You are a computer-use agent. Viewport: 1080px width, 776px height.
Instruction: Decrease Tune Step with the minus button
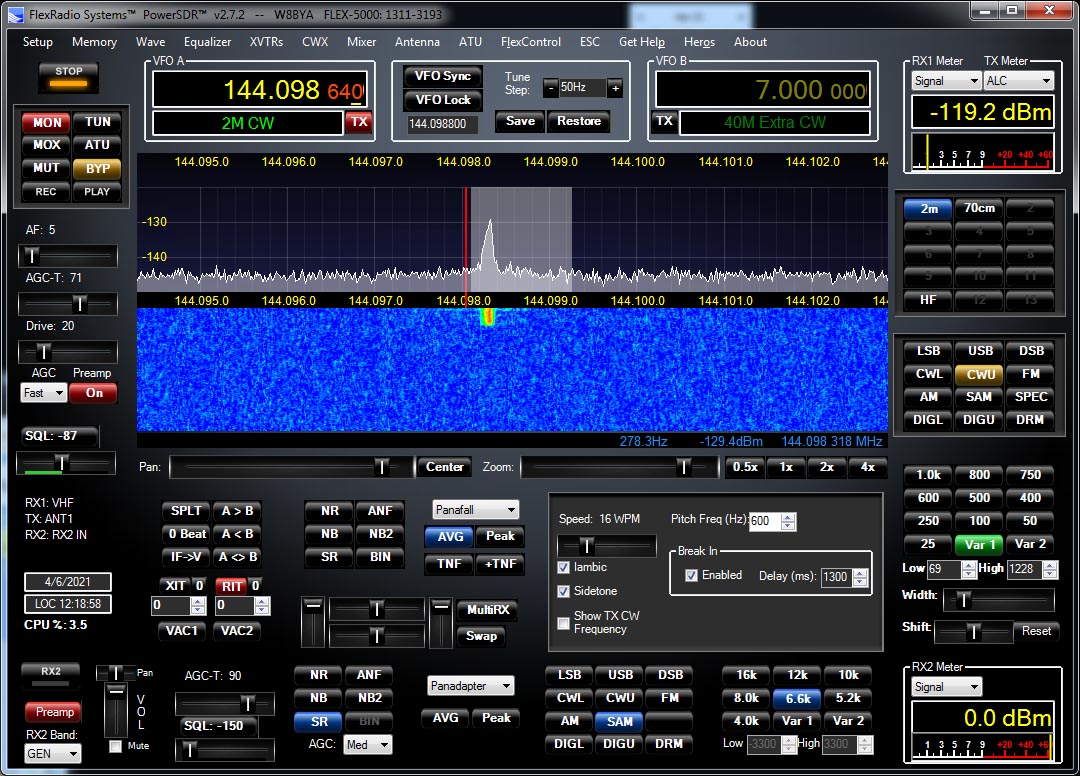point(550,87)
